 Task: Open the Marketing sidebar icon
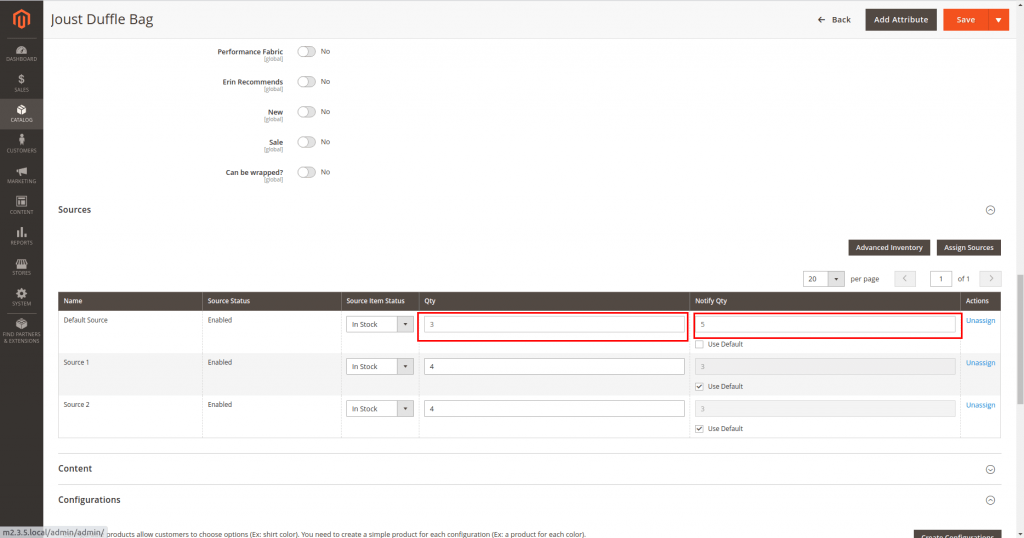21,175
